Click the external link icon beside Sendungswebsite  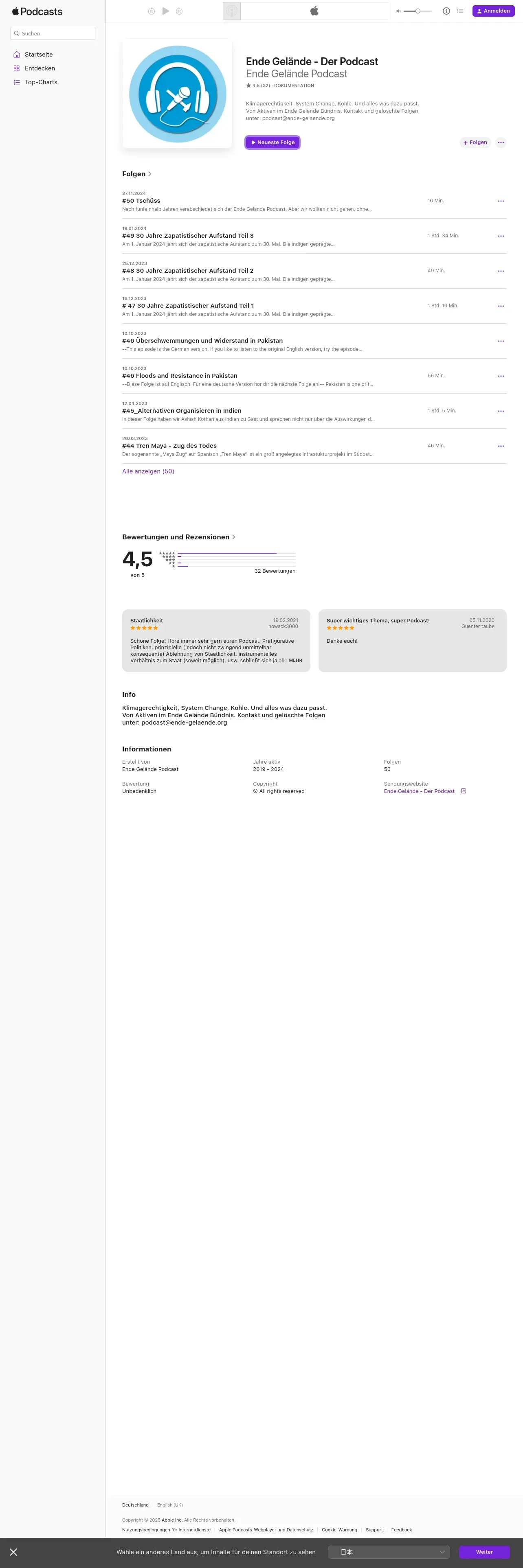pyautogui.click(x=464, y=791)
